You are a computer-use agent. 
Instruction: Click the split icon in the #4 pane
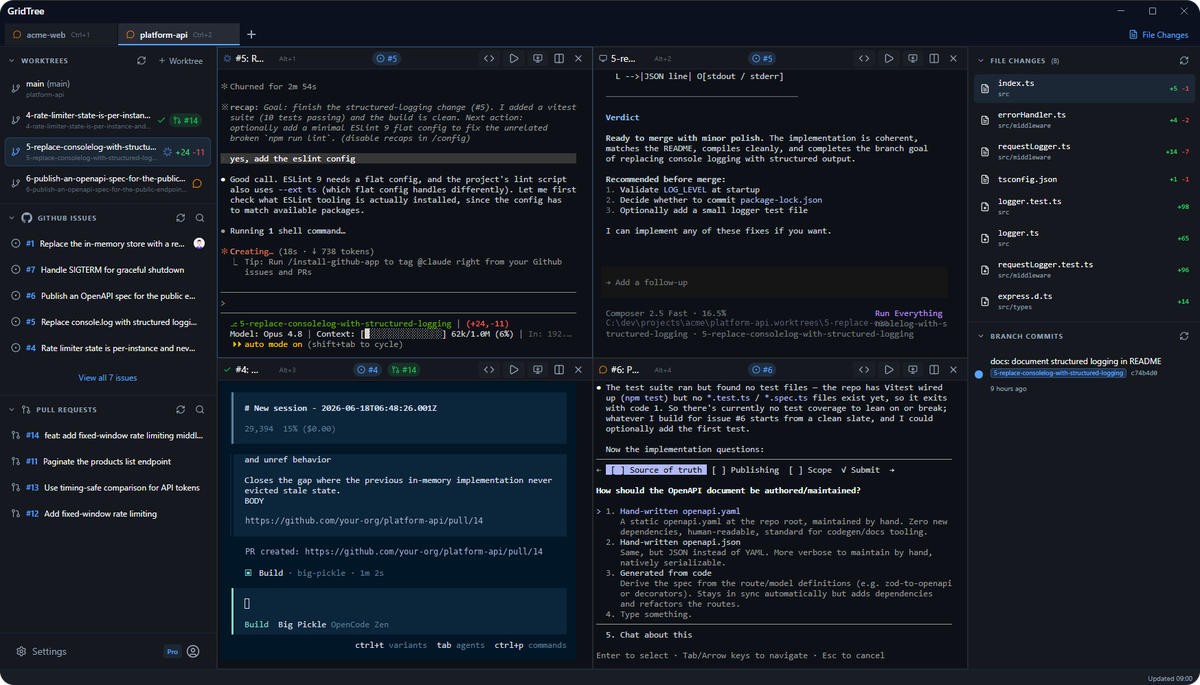coord(559,370)
